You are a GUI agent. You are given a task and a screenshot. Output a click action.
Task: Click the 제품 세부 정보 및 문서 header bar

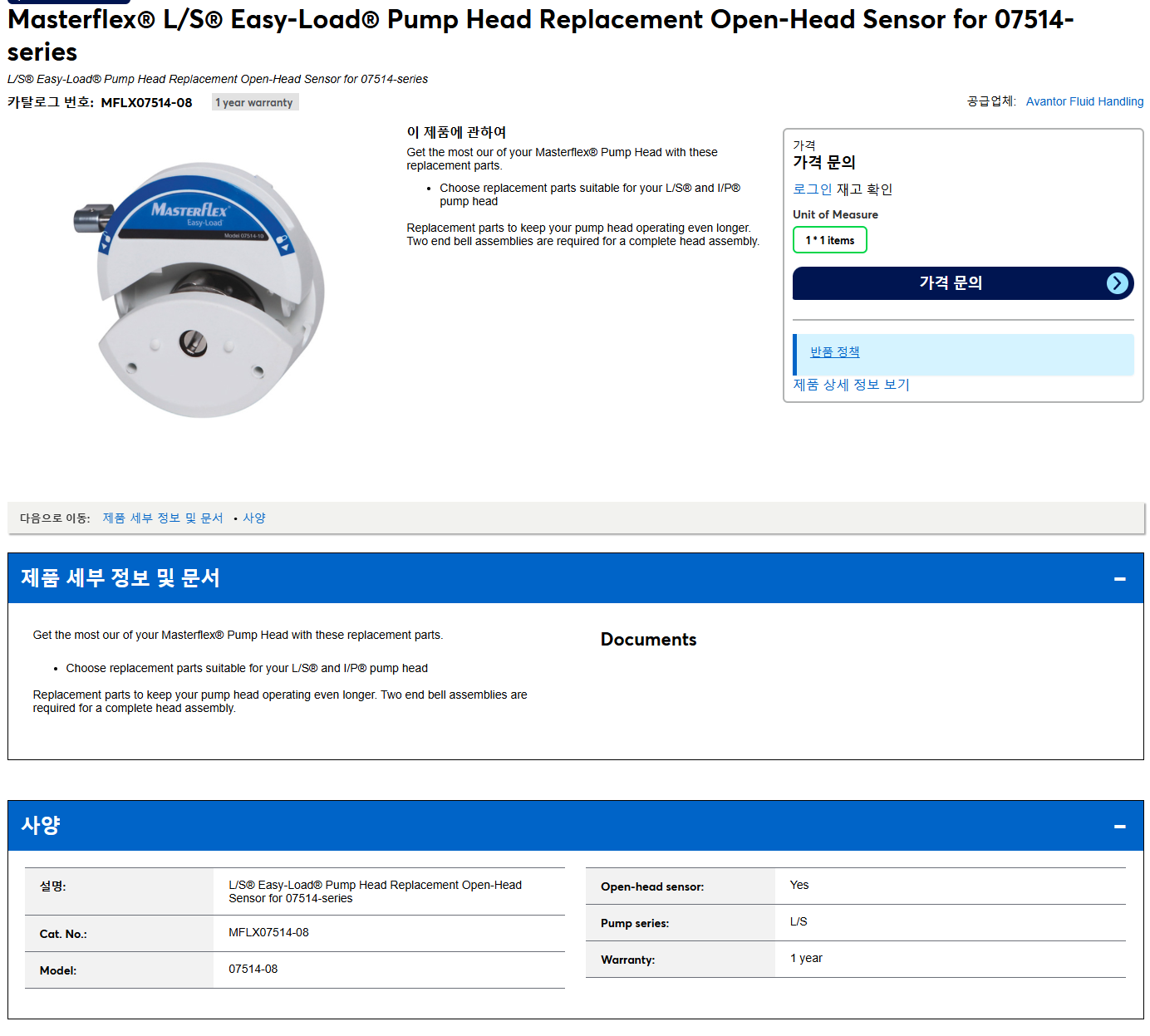point(575,578)
